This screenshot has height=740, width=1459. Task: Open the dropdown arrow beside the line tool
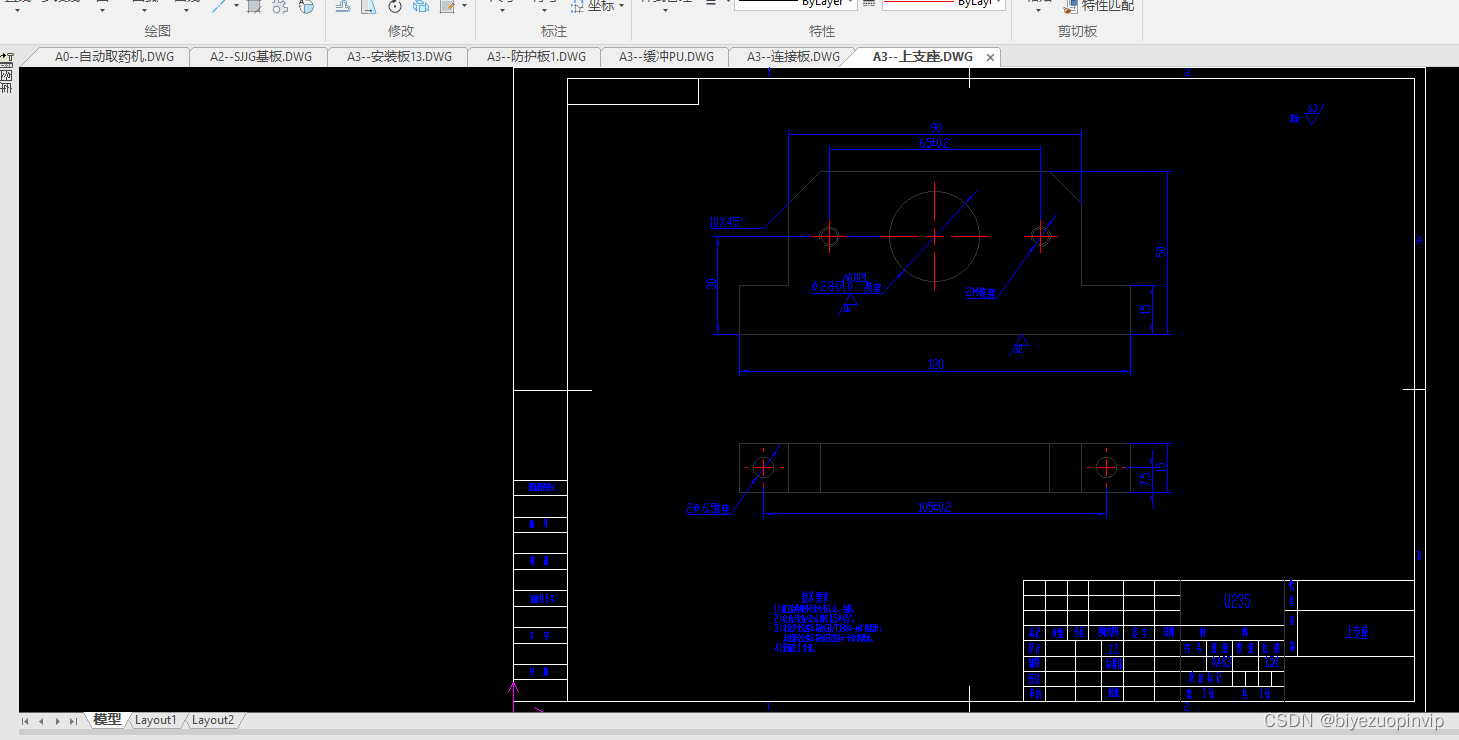tap(237, 6)
